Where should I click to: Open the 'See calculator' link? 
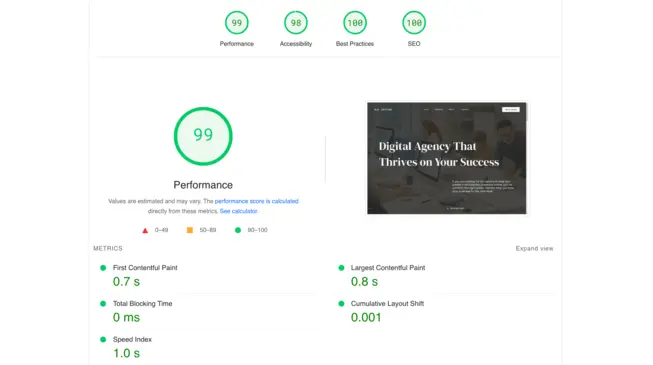(x=239, y=211)
